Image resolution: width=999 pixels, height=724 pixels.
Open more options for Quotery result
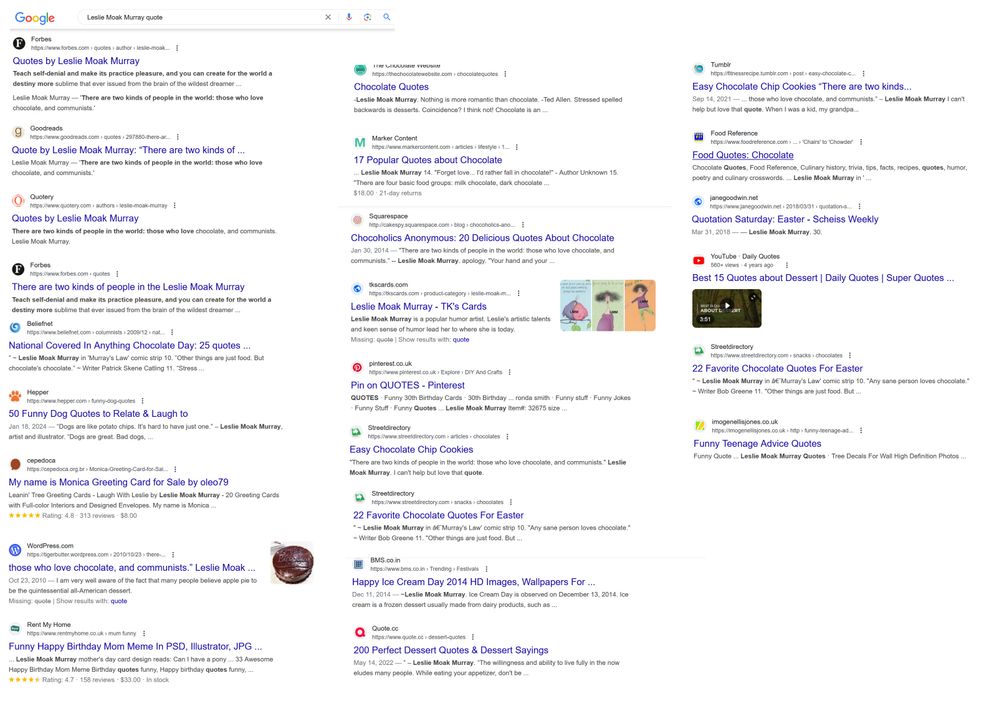[175, 205]
